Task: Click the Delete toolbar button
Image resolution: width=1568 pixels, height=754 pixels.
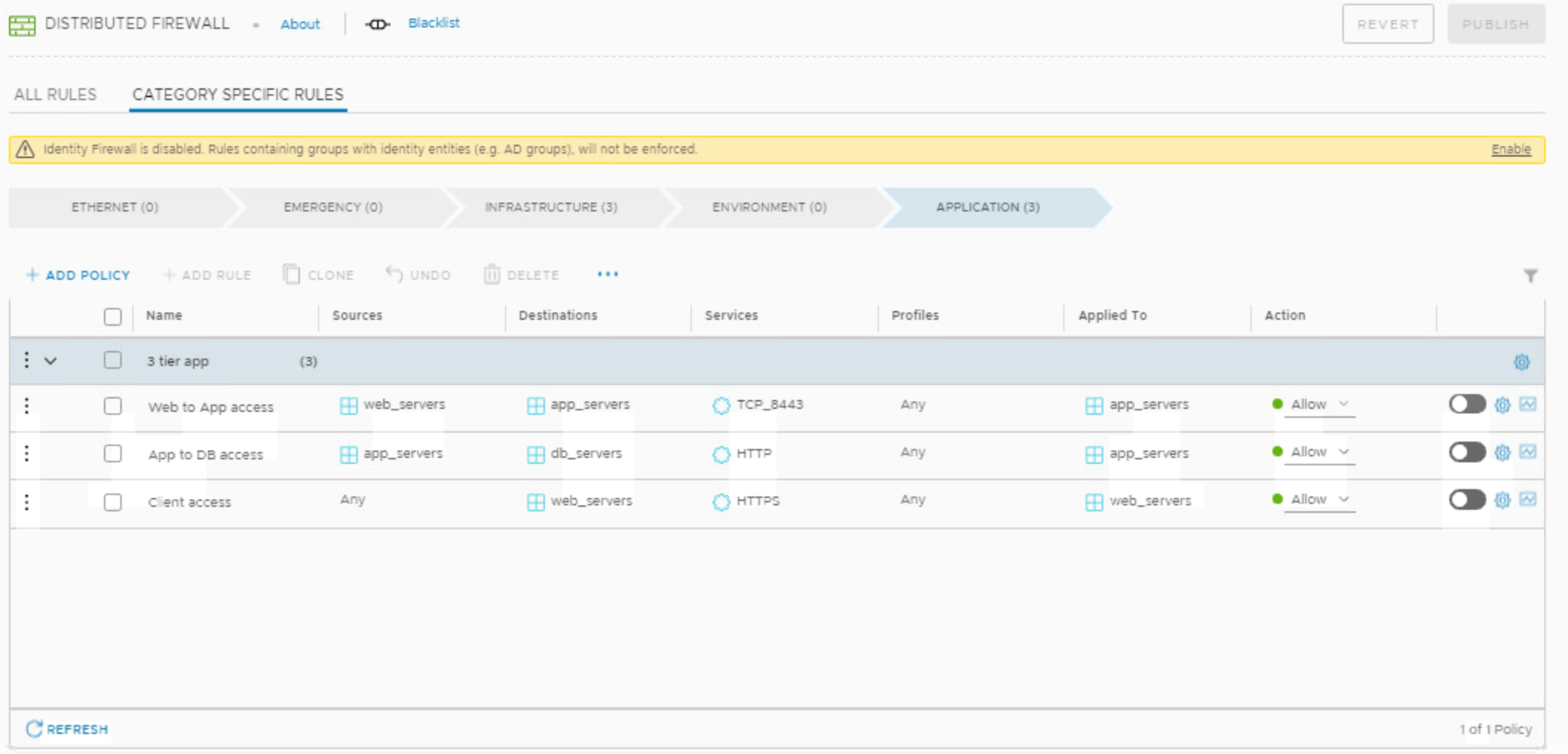Action: pyautogui.click(x=521, y=275)
